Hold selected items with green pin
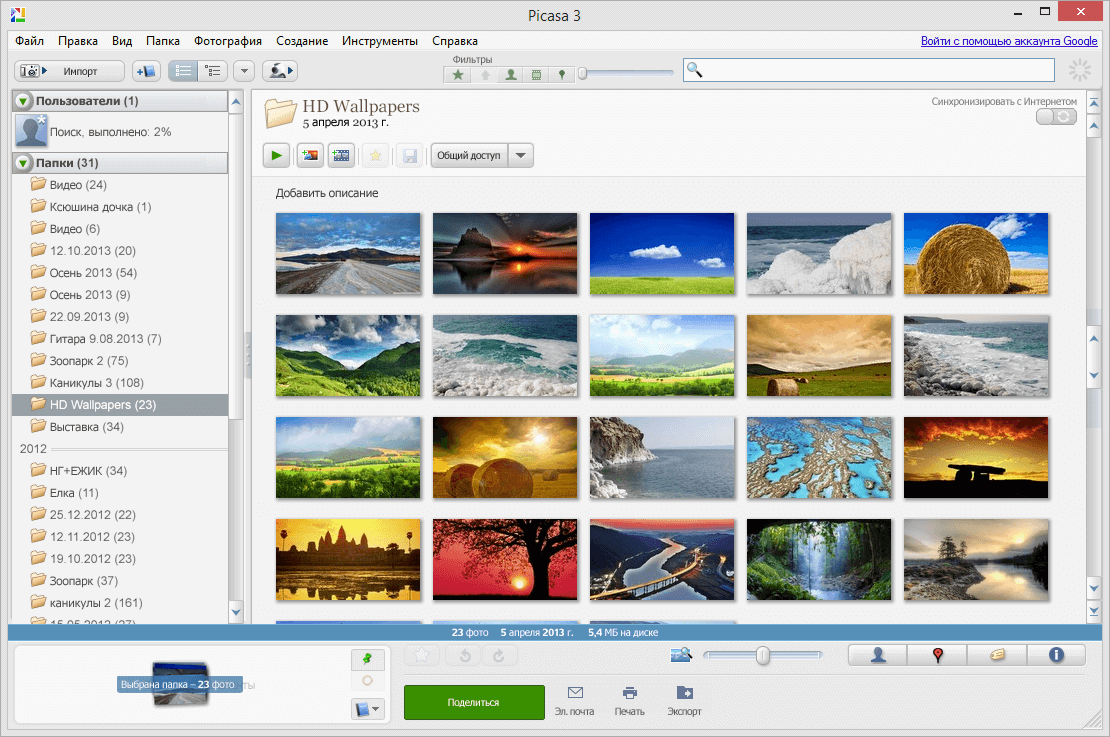This screenshot has width=1110, height=737. click(x=367, y=659)
